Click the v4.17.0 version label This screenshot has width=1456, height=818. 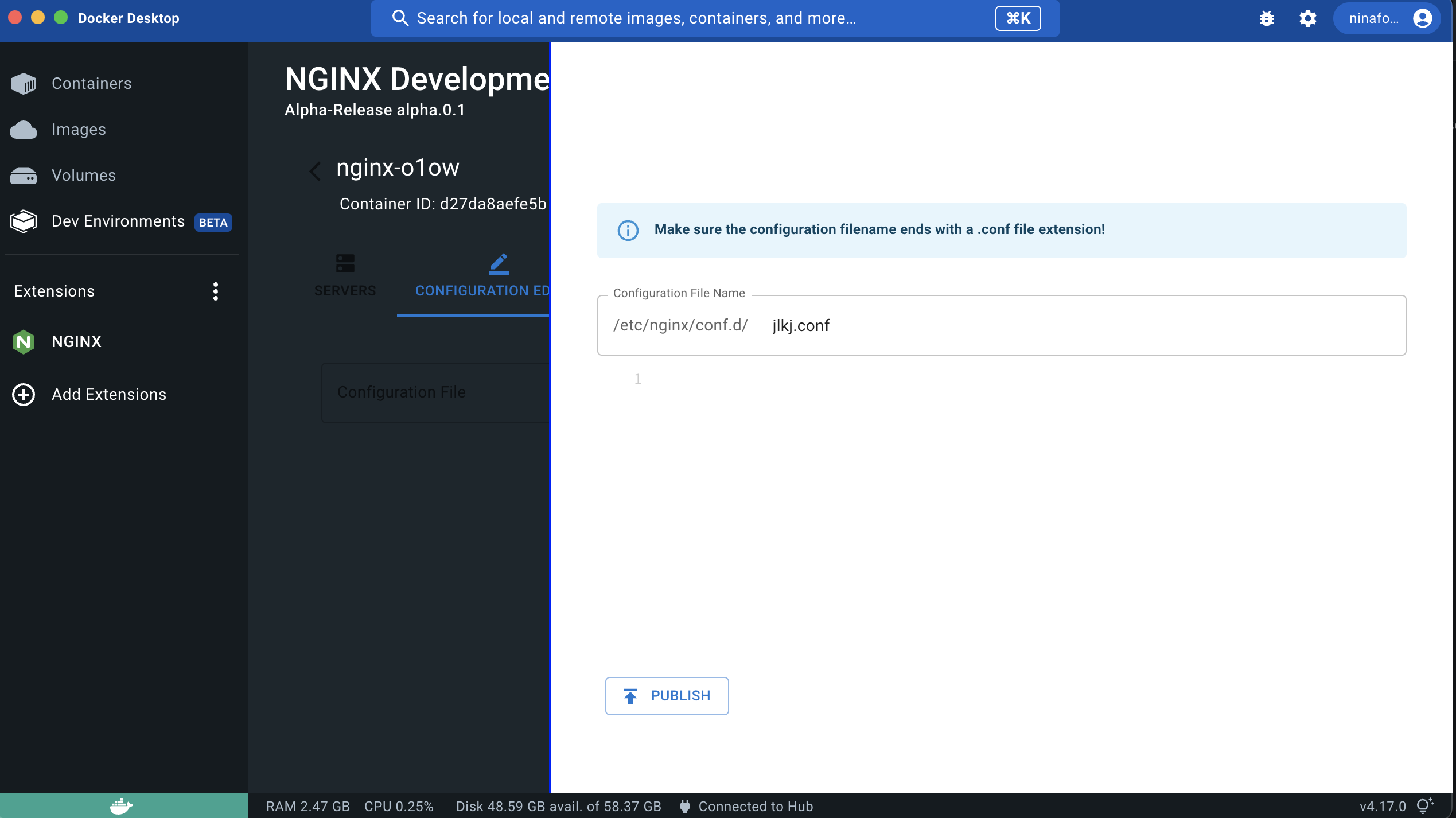tap(1383, 807)
